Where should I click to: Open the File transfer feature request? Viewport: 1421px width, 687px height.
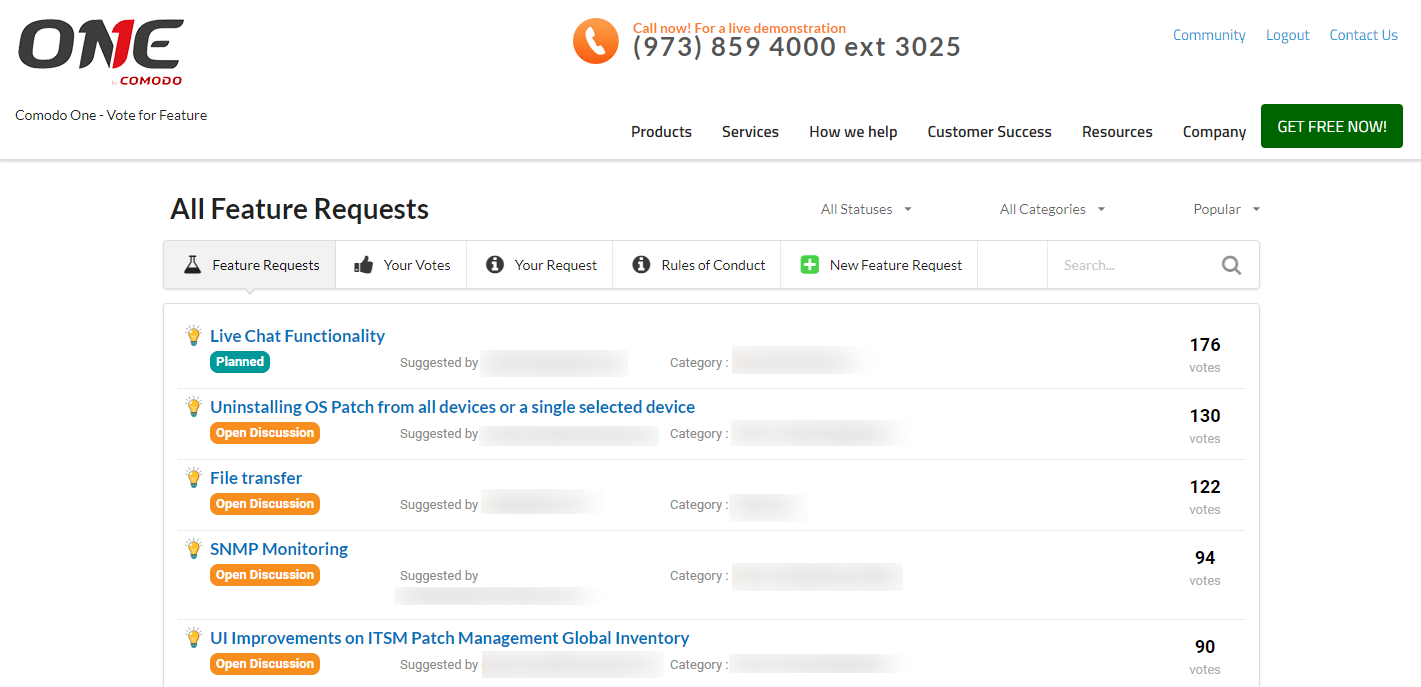(x=256, y=478)
